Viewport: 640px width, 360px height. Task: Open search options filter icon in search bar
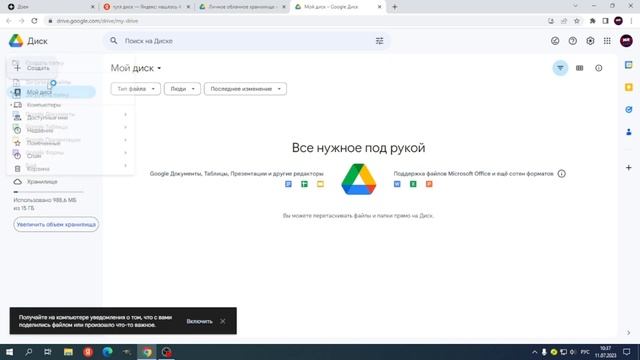tap(380, 41)
